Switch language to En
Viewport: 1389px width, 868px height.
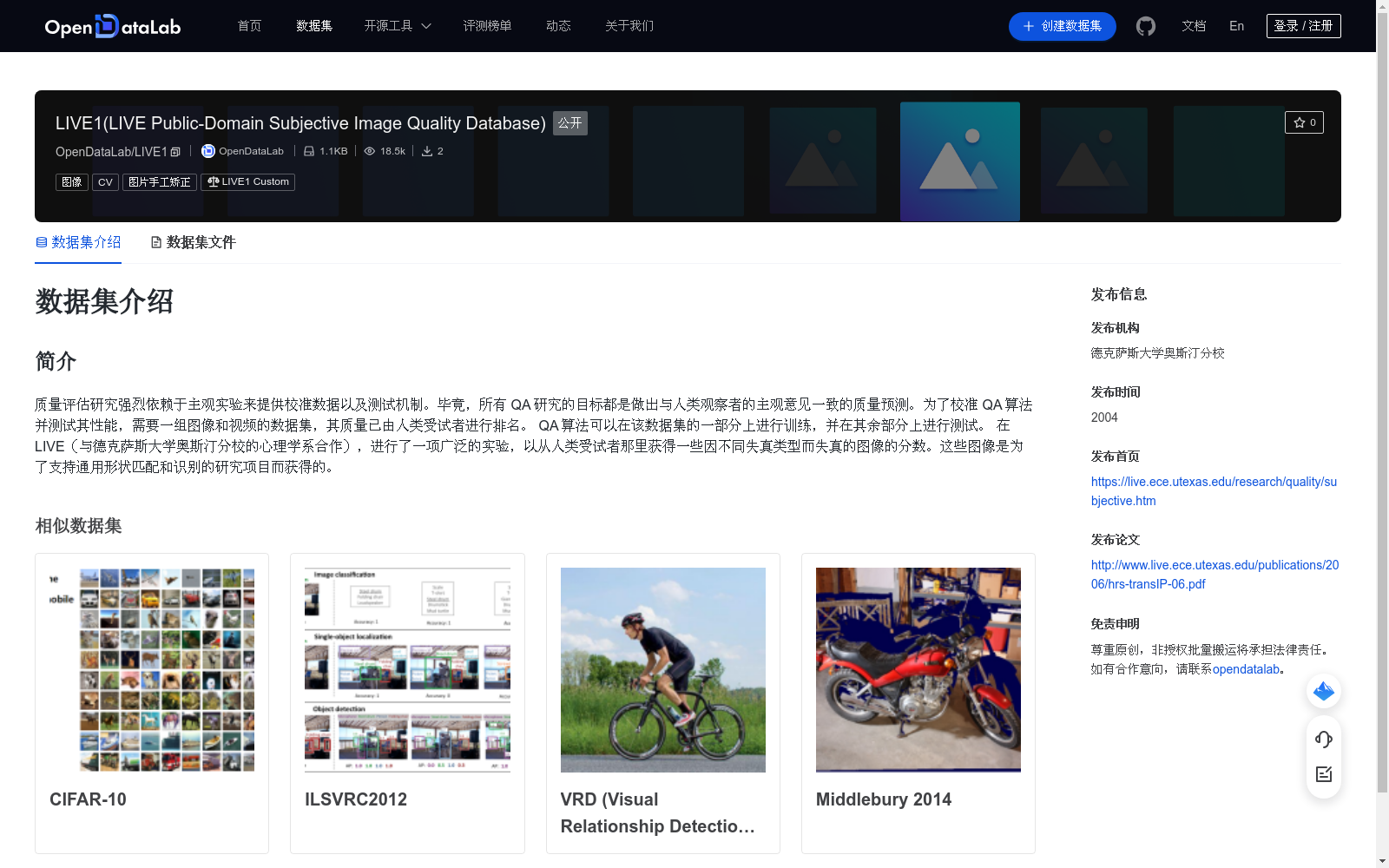tap(1237, 26)
